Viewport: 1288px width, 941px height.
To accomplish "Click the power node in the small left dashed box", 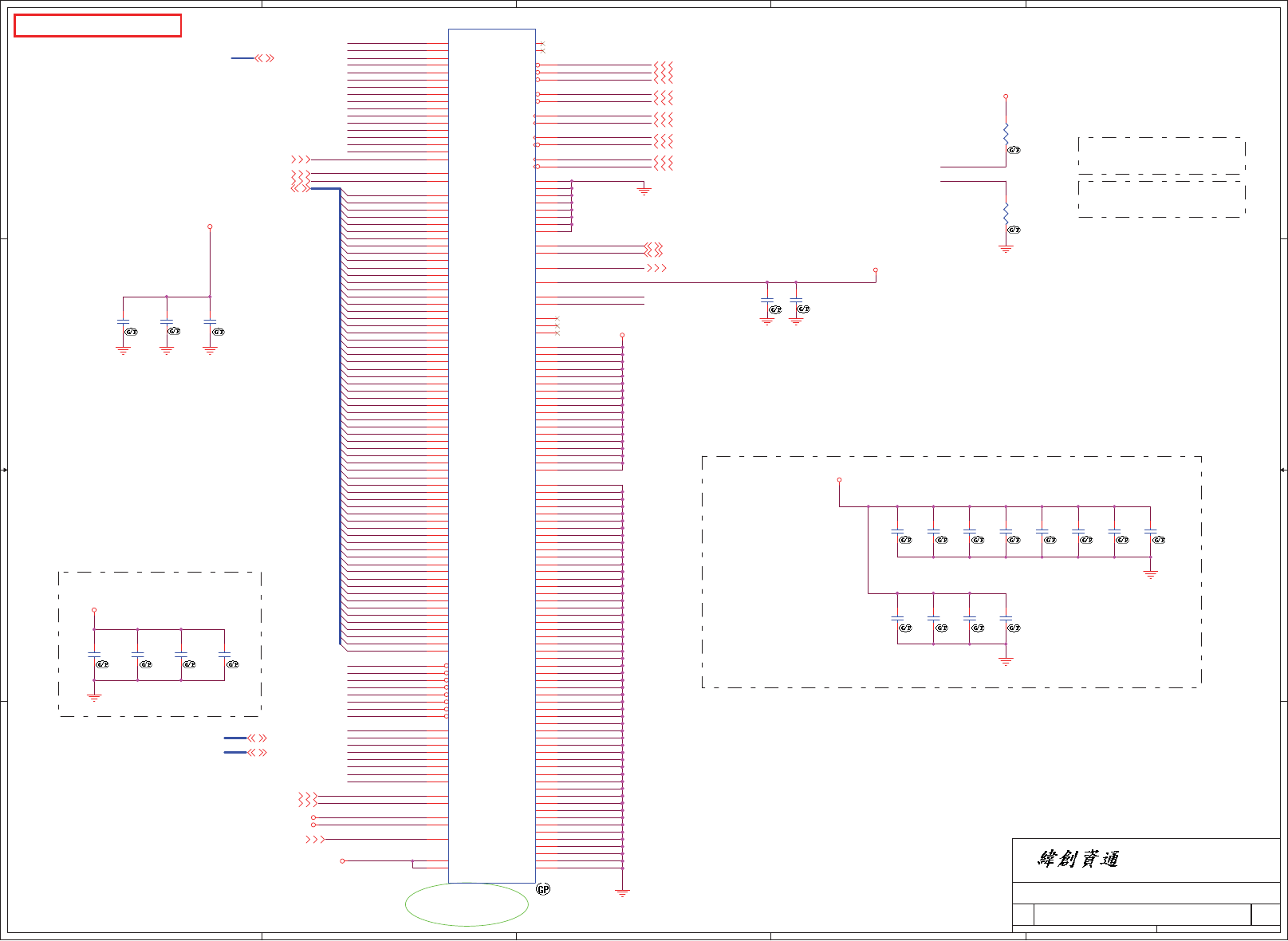I will (x=94, y=610).
